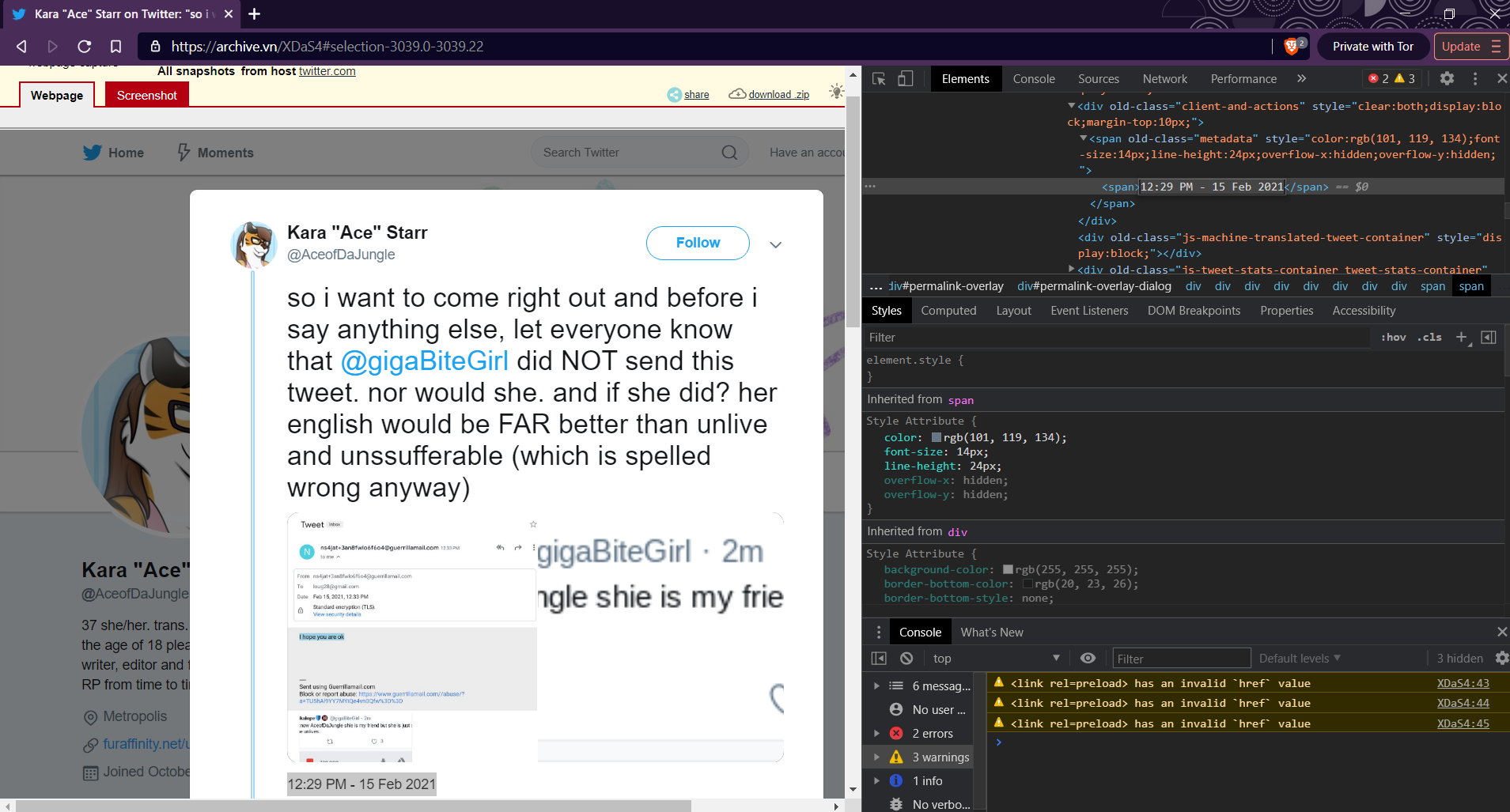Switch to the Sources tab
Screen dimensions: 1510x812
[x=1099, y=78]
